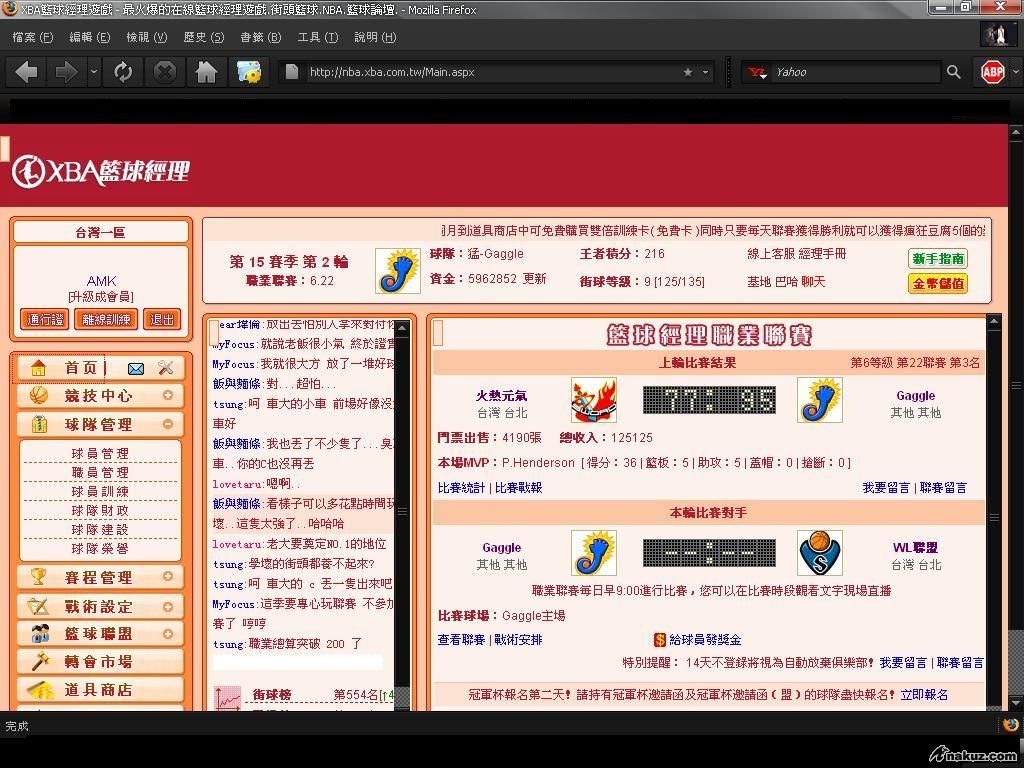Screen dimensions: 1024x768
Task: Click the 立即報名 link
Action: [x=924, y=694]
